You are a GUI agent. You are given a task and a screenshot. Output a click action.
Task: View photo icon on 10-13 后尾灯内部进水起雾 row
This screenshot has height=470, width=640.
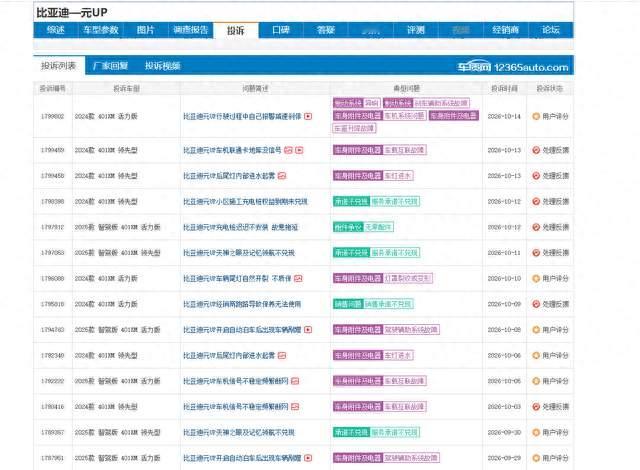[x=282, y=176]
